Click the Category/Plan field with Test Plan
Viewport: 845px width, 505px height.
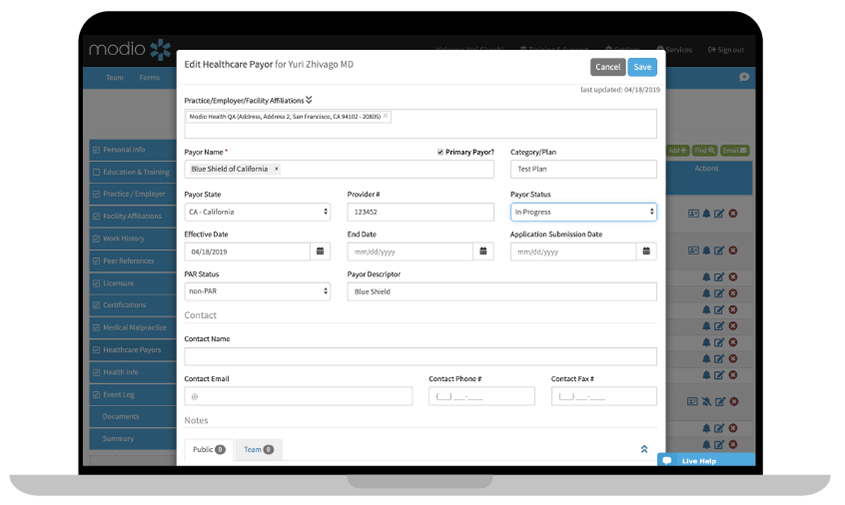(583, 169)
